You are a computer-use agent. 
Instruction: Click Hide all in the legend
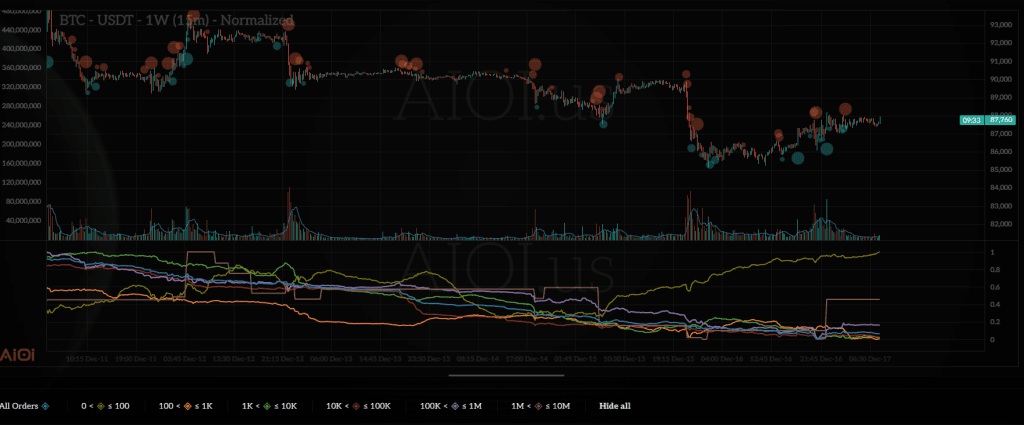click(615, 406)
